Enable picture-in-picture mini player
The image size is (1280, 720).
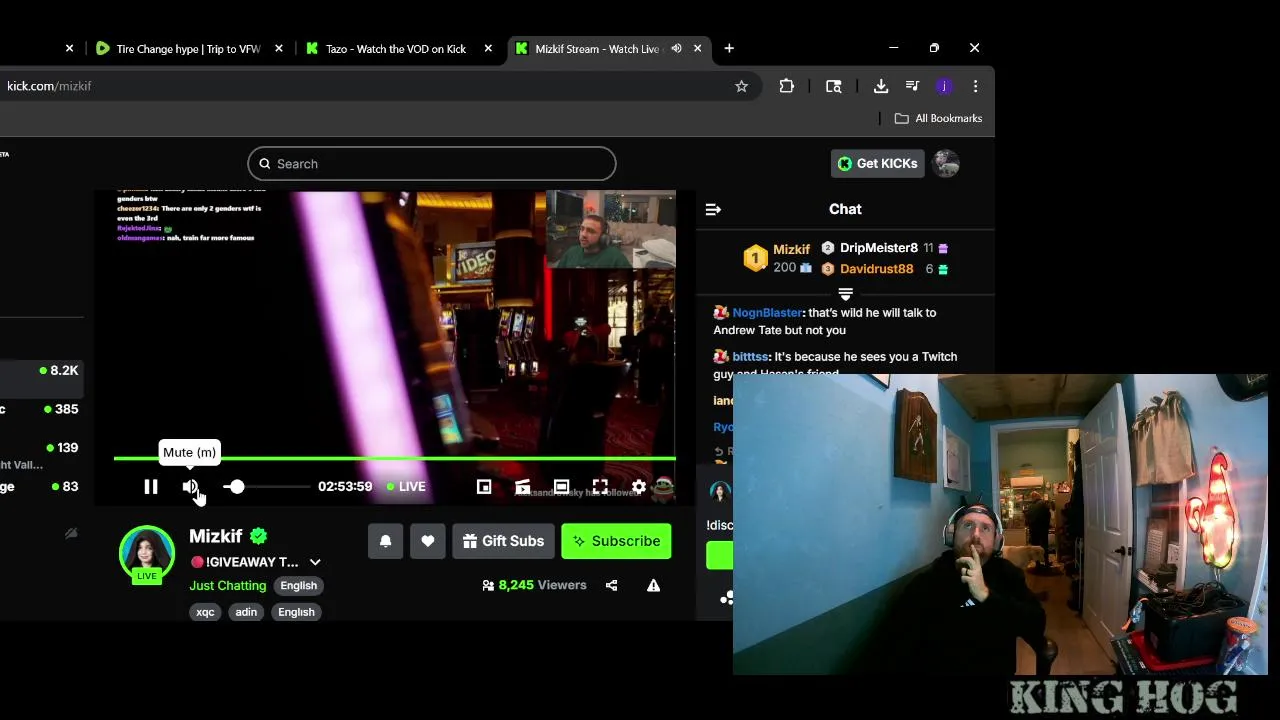(x=484, y=487)
